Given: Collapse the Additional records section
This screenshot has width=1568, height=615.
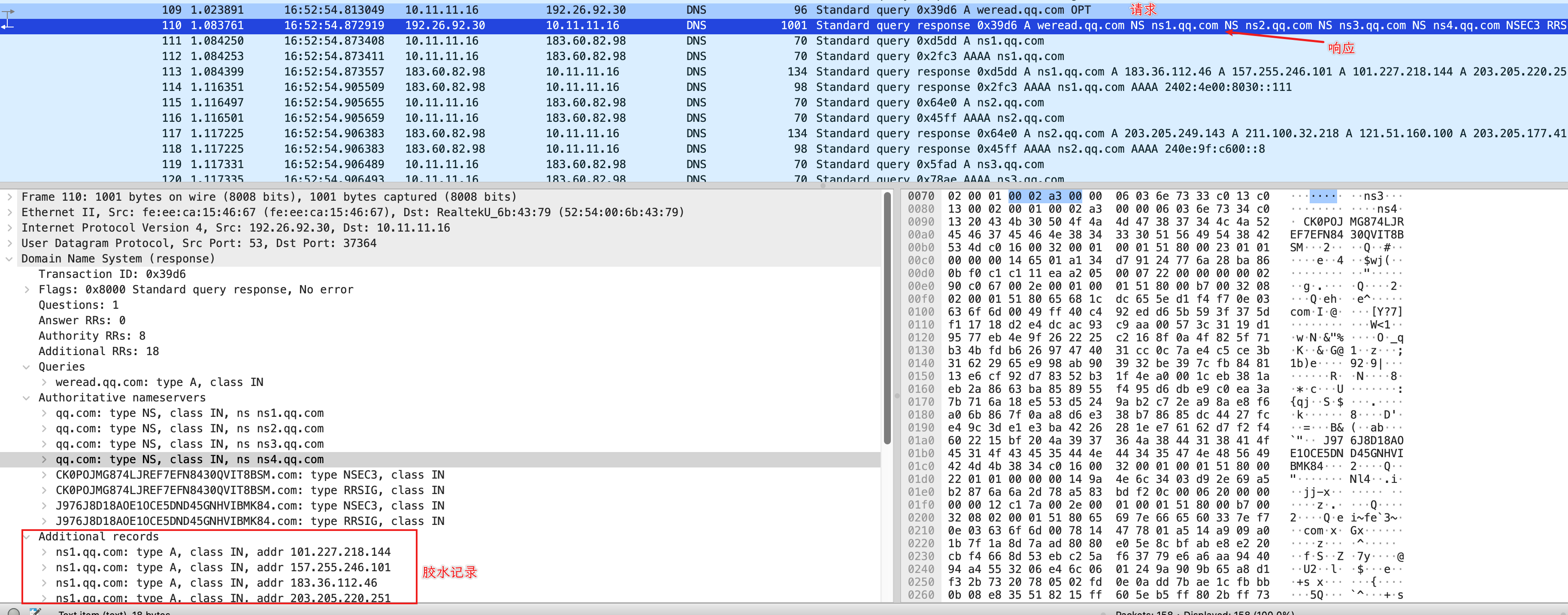Looking at the screenshot, I should 26,537.
